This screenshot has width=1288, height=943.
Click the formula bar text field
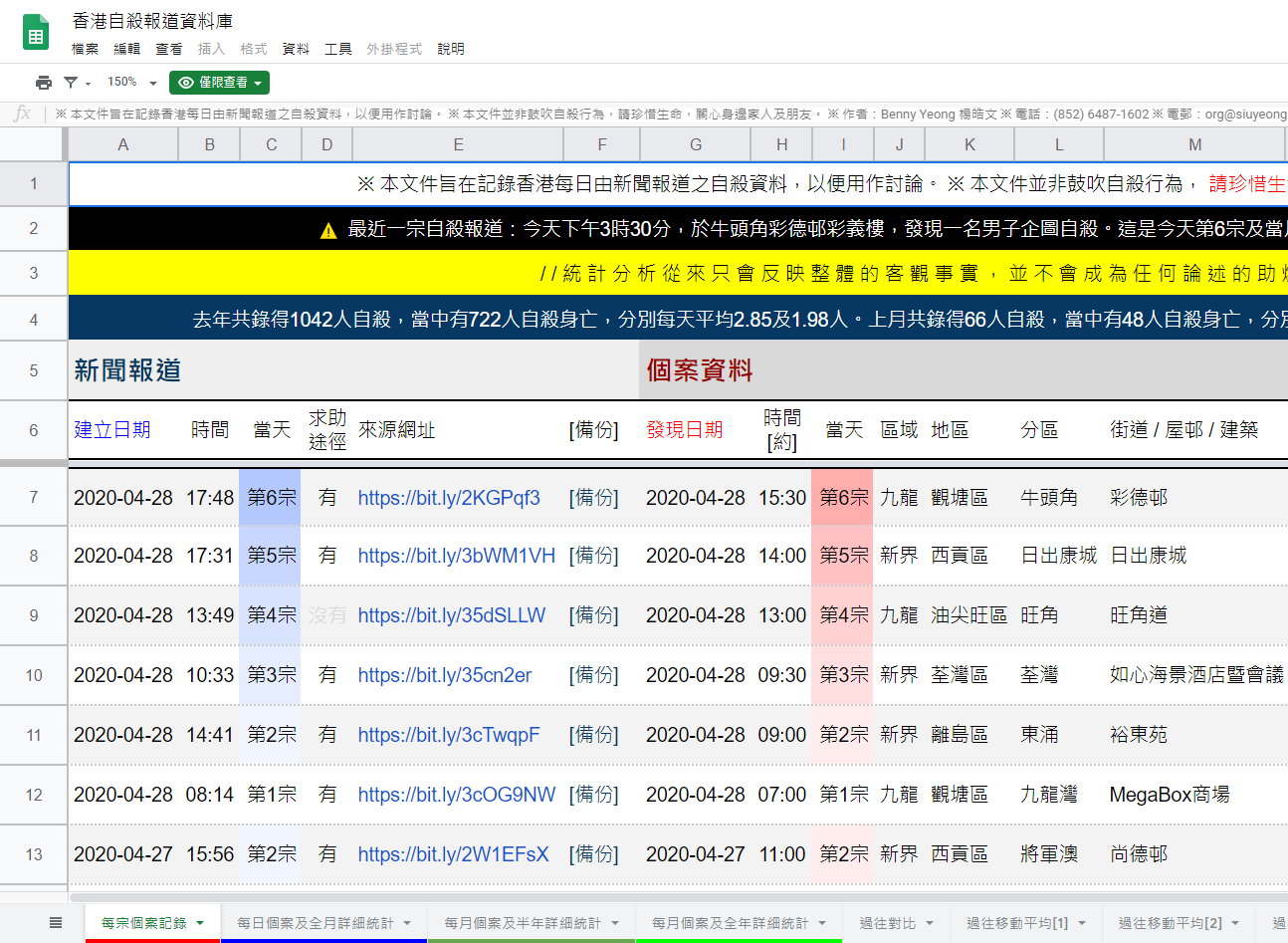[x=669, y=114]
